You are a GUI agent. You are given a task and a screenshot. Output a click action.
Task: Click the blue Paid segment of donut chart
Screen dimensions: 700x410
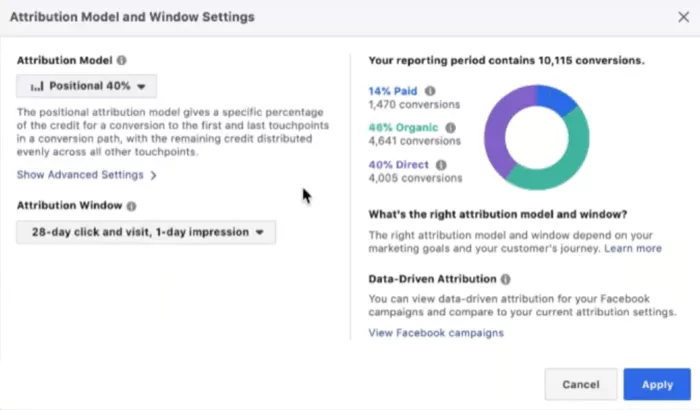554,97
